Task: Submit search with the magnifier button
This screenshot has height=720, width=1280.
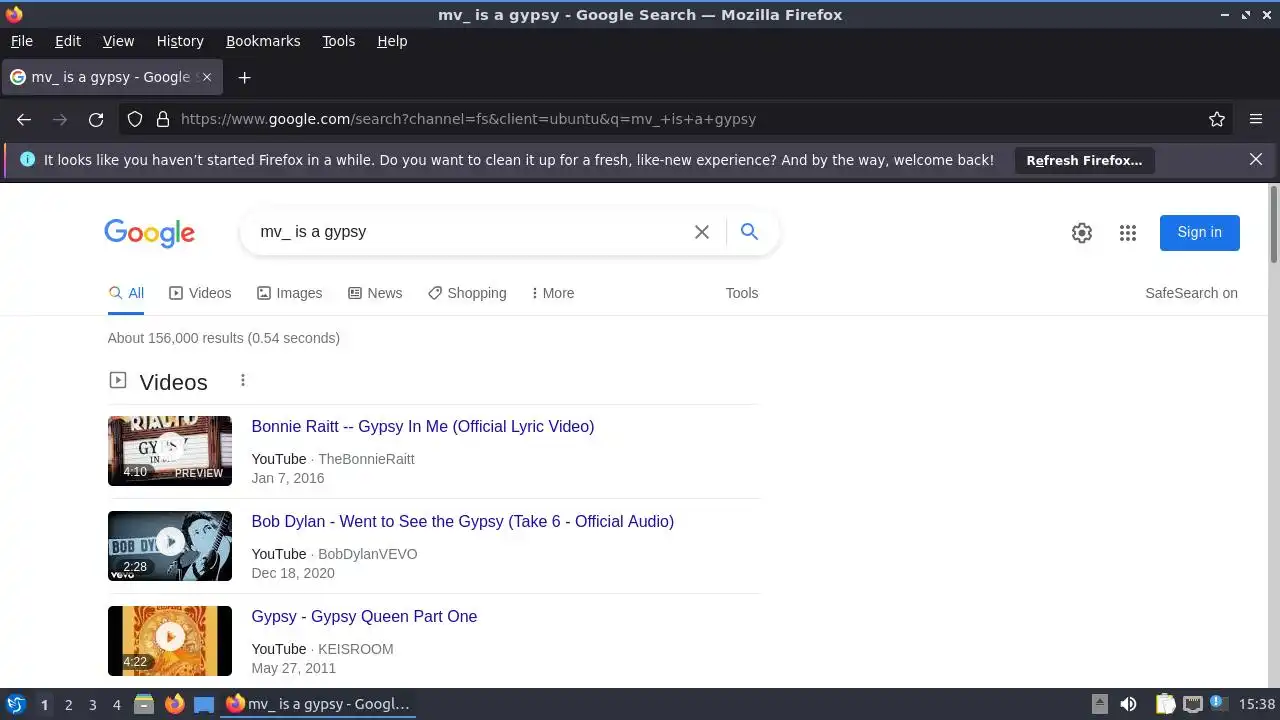Action: (x=749, y=232)
